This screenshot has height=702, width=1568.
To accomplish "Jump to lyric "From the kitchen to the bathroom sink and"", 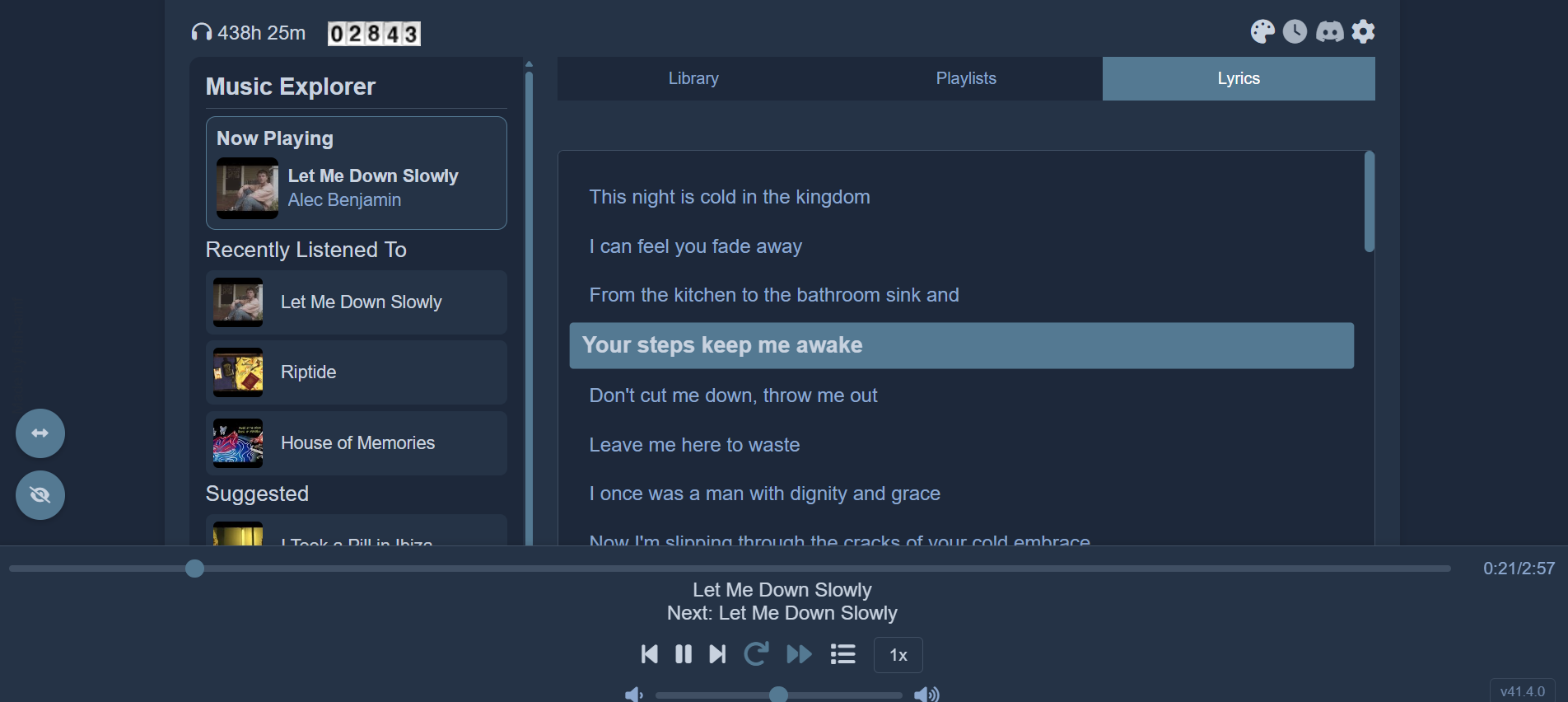I will (x=774, y=295).
